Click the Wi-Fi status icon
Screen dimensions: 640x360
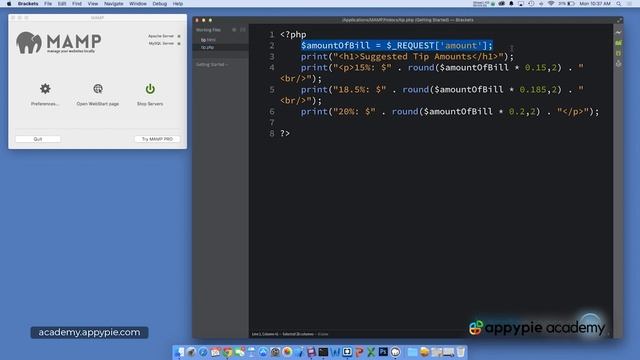[551, 4]
